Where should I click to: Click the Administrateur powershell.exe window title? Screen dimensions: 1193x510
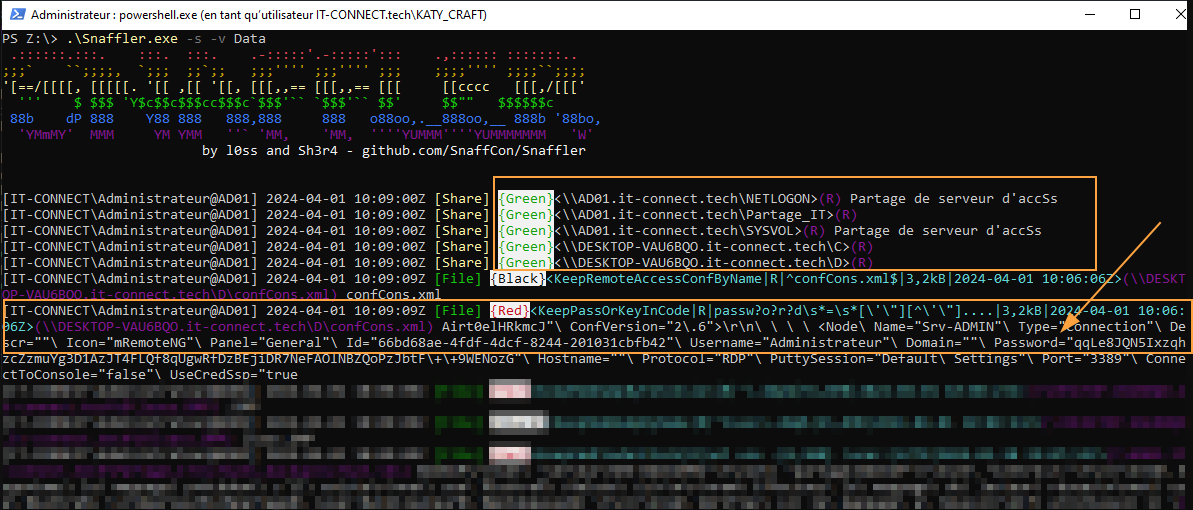pyautogui.click(x=259, y=14)
